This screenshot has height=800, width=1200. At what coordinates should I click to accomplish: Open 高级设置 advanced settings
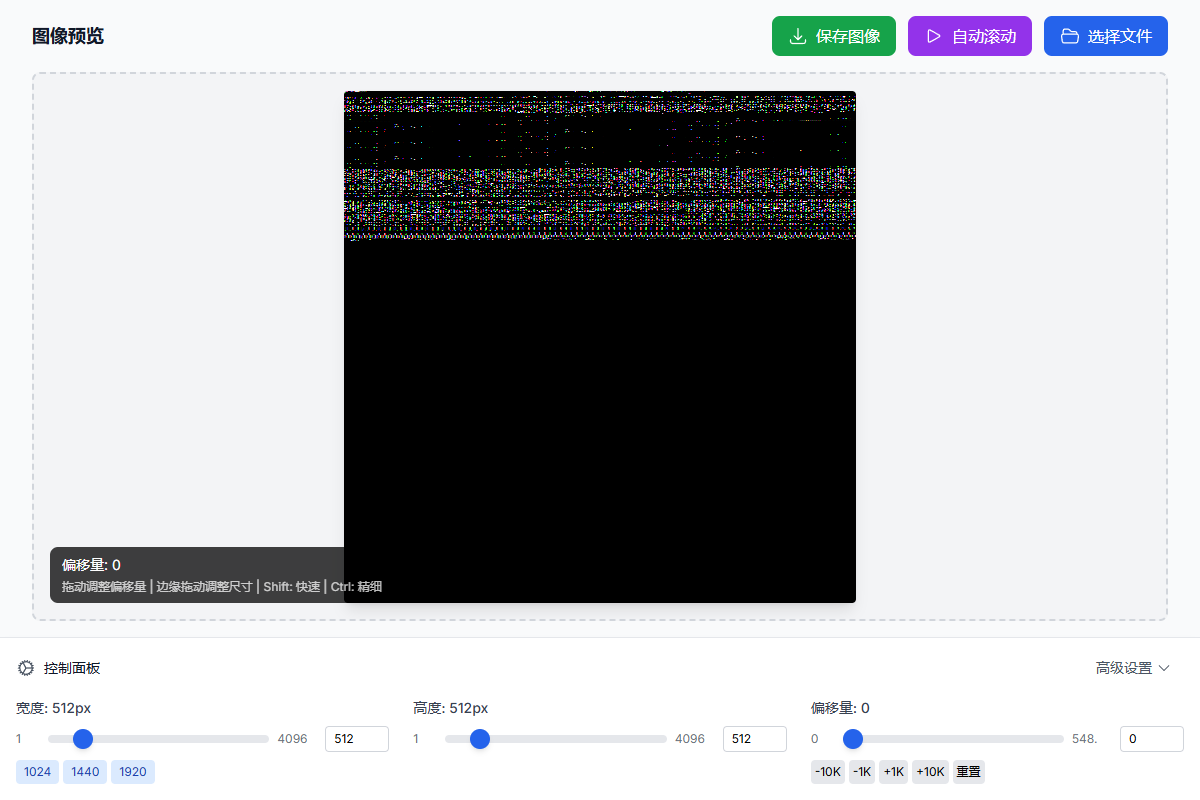point(1124,668)
